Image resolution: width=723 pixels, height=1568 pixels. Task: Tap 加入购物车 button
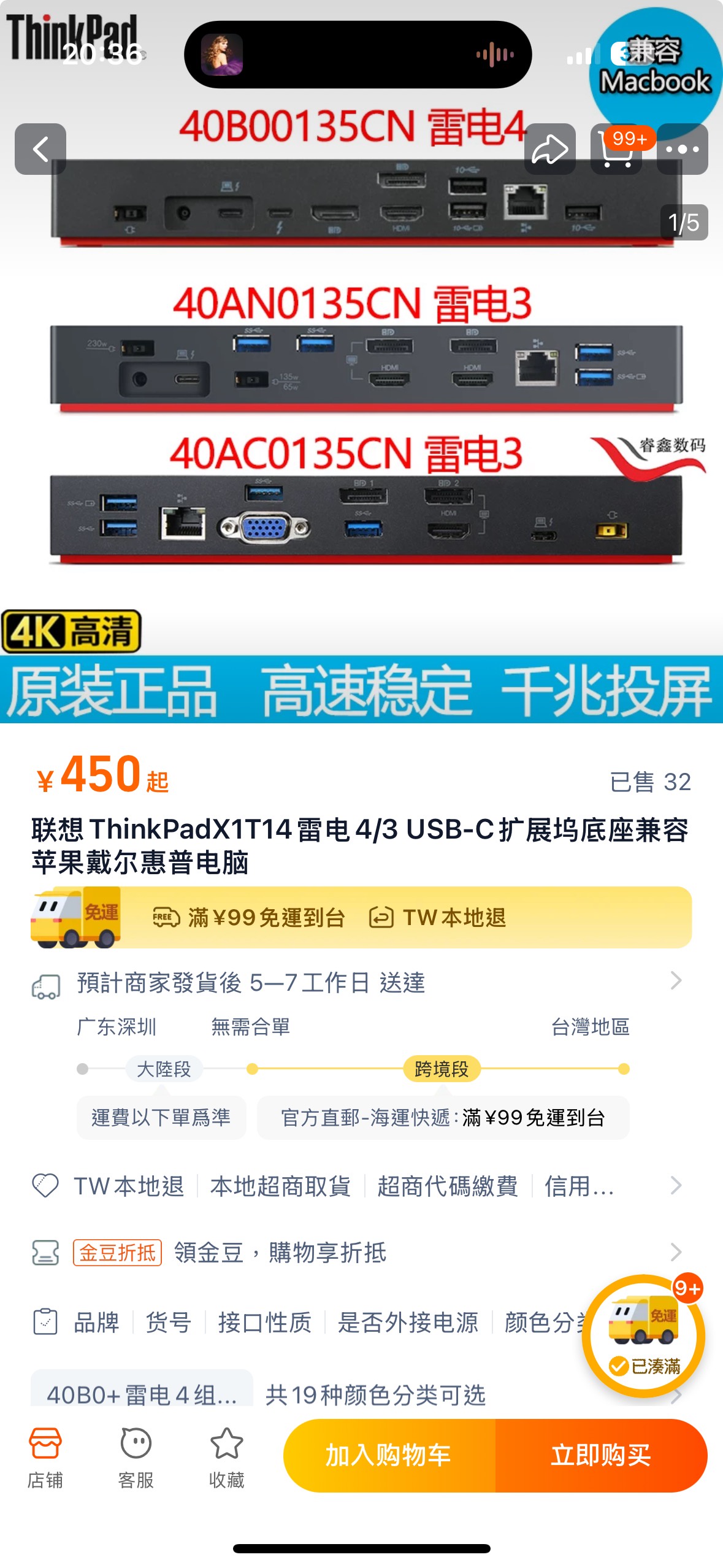click(x=389, y=1455)
